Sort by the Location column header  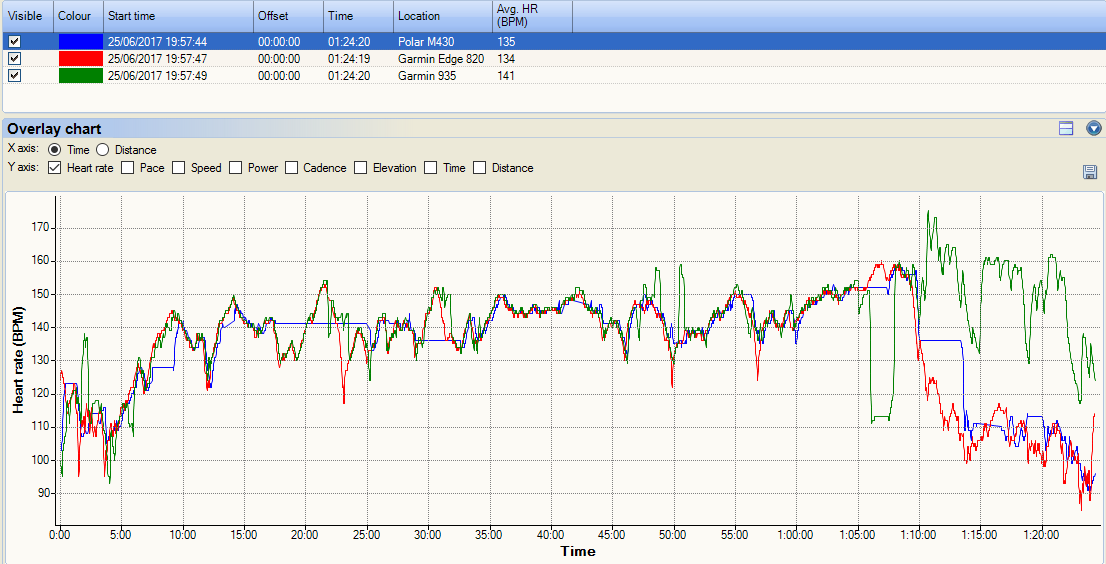pos(443,16)
